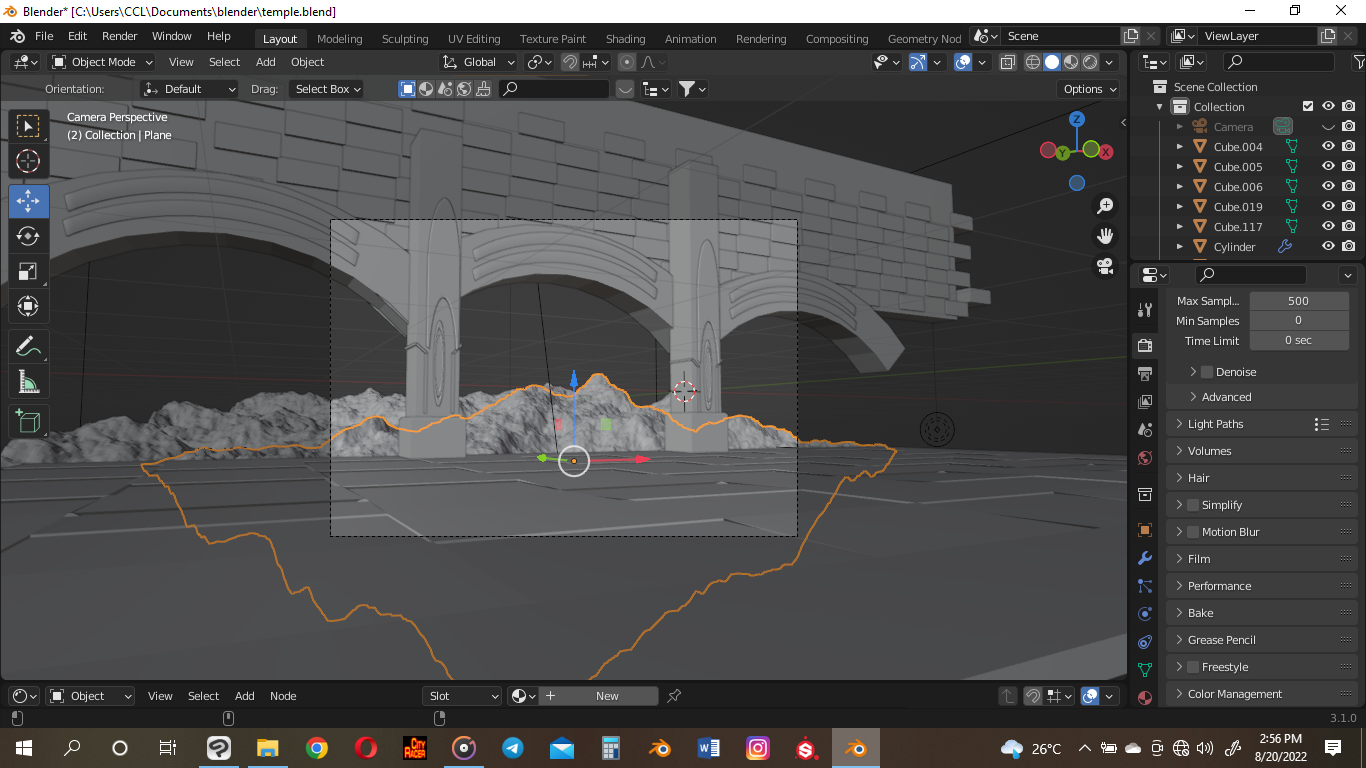Open the File menu
The width and height of the screenshot is (1366, 768).
point(44,36)
